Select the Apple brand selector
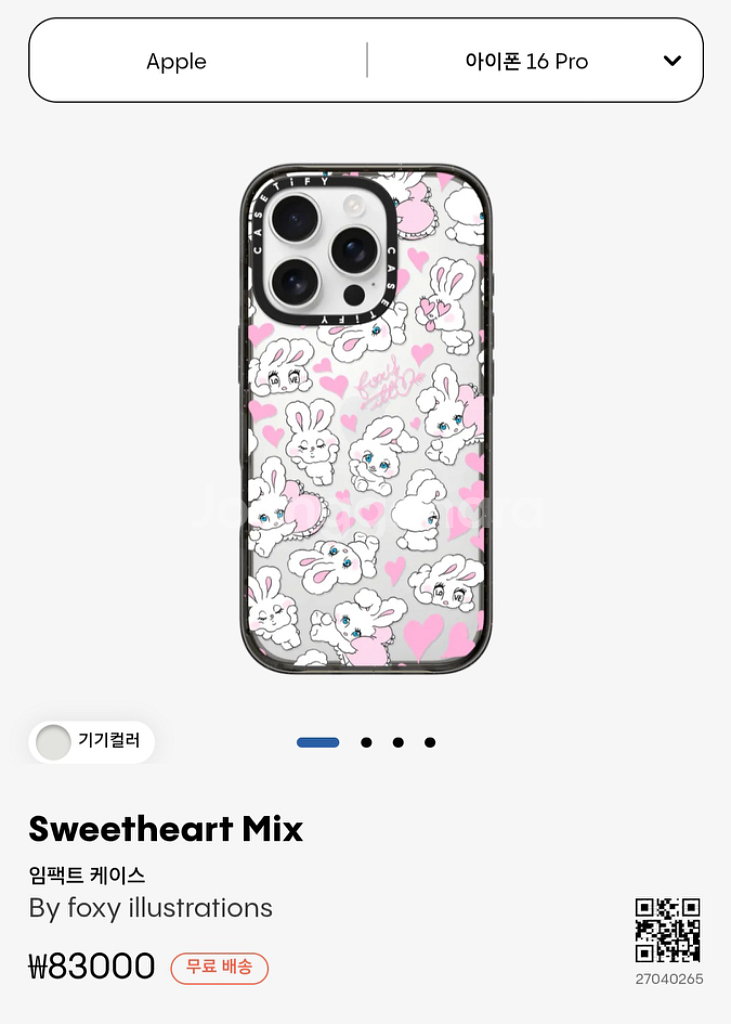Viewport: 731px width, 1024px height. click(176, 61)
